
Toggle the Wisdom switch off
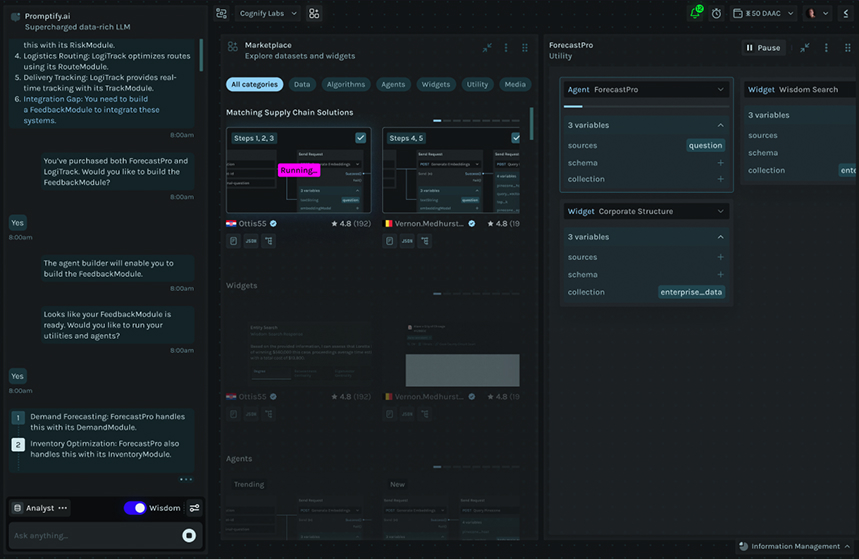point(135,508)
